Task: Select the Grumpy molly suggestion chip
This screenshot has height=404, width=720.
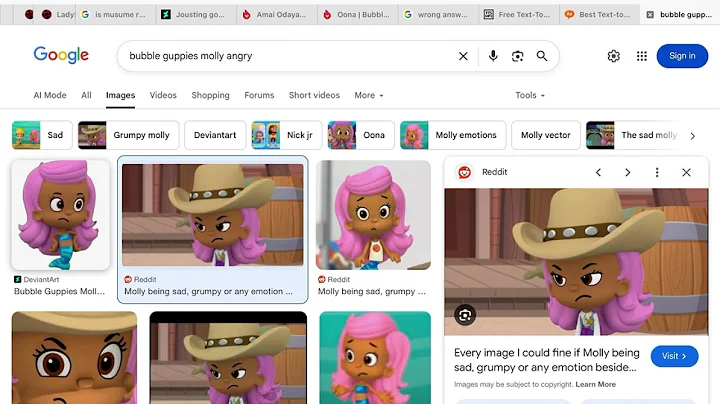Action: (129, 135)
